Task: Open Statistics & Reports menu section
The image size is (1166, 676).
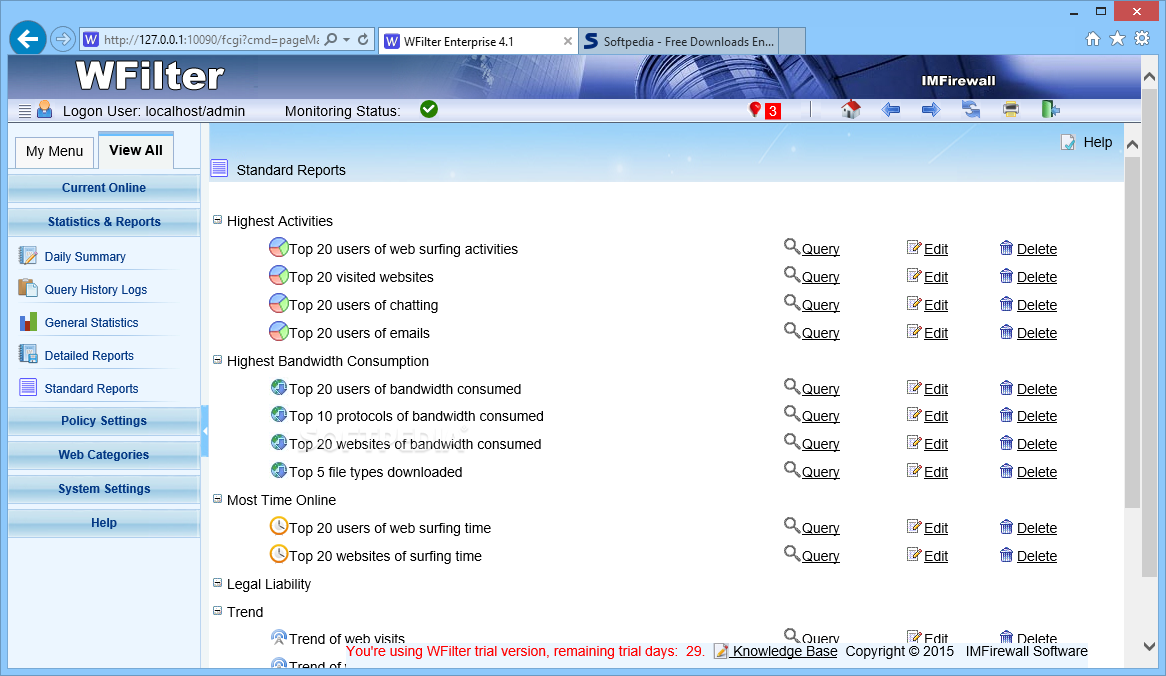Action: click(104, 222)
